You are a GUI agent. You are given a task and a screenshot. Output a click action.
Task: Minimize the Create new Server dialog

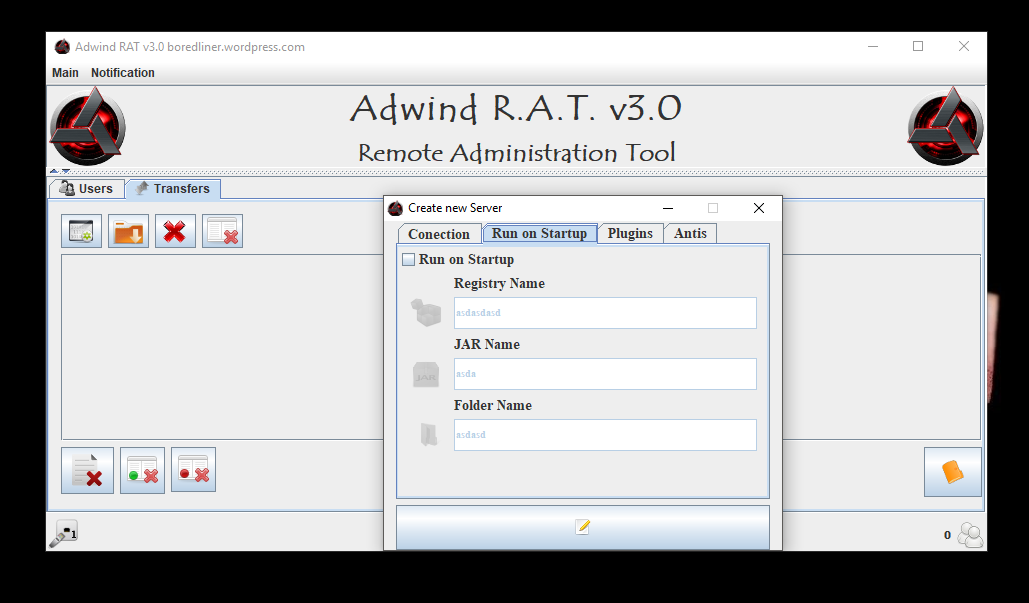[668, 208]
